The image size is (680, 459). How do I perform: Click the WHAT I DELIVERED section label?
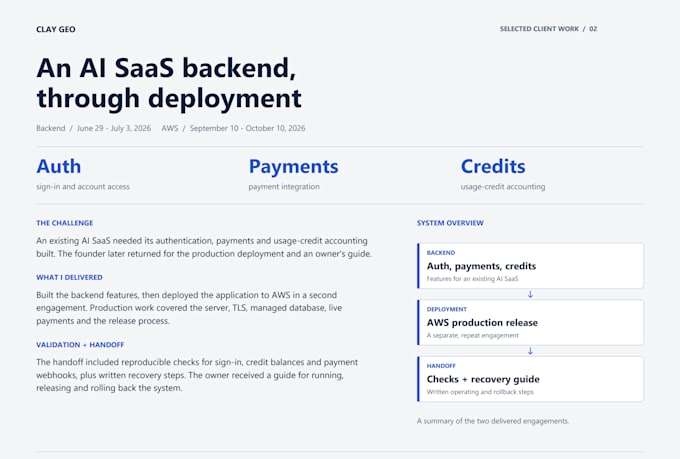click(69, 277)
